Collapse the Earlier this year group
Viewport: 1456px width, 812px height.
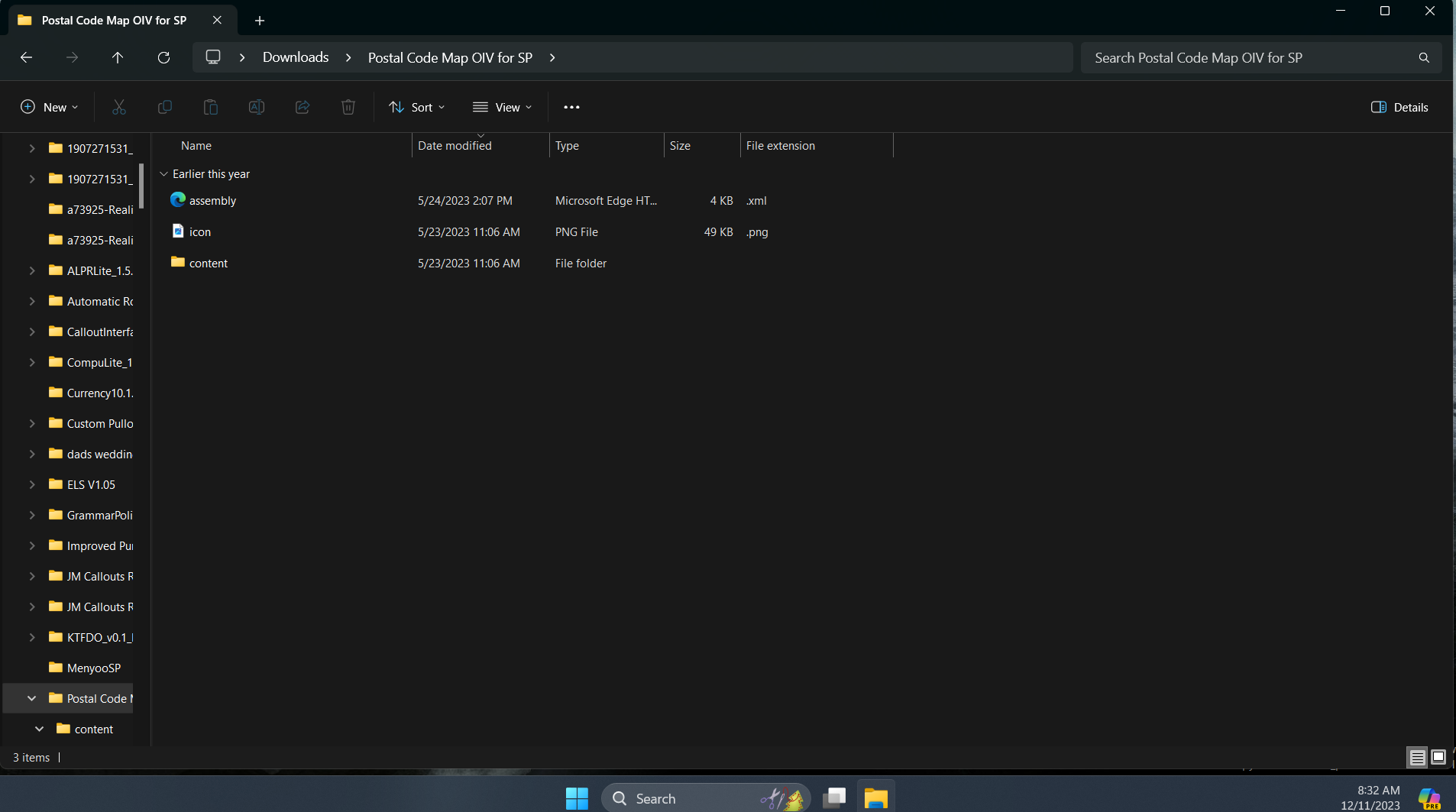click(163, 174)
